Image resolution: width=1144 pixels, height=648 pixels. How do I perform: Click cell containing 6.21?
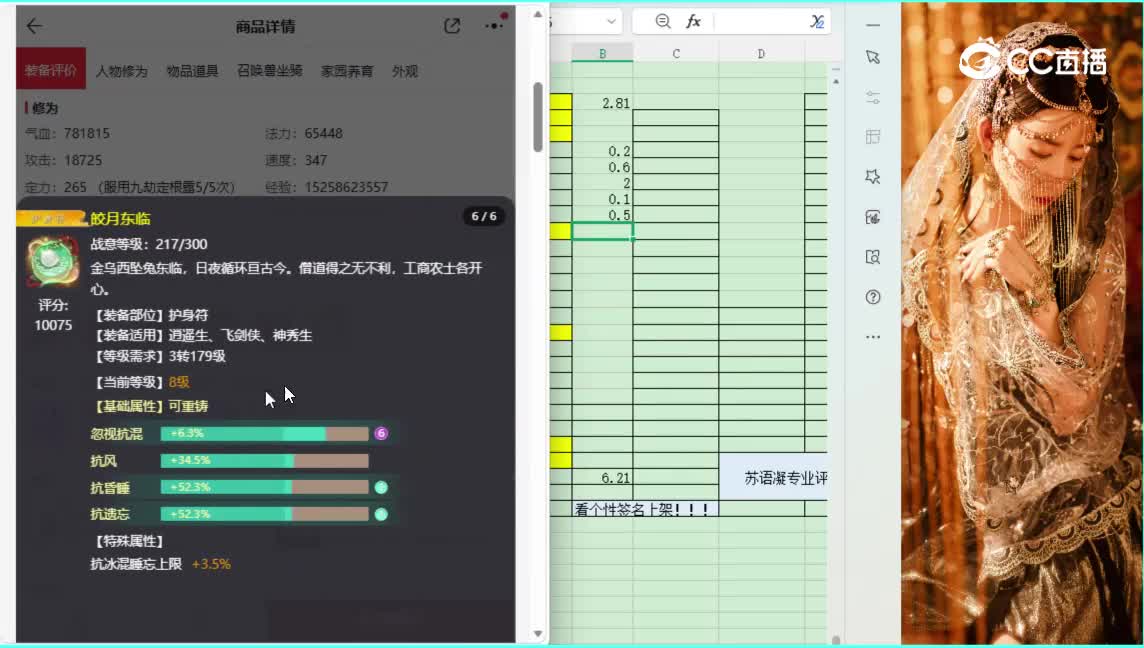pyautogui.click(x=602, y=478)
